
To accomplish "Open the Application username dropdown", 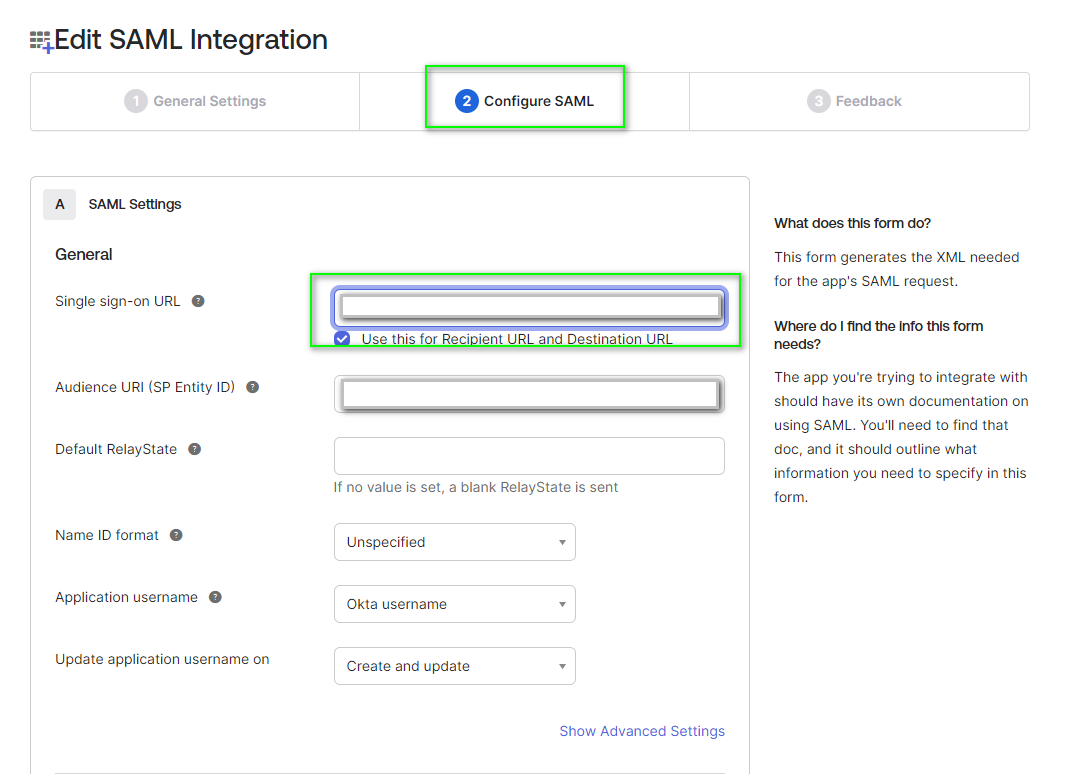I will [454, 604].
